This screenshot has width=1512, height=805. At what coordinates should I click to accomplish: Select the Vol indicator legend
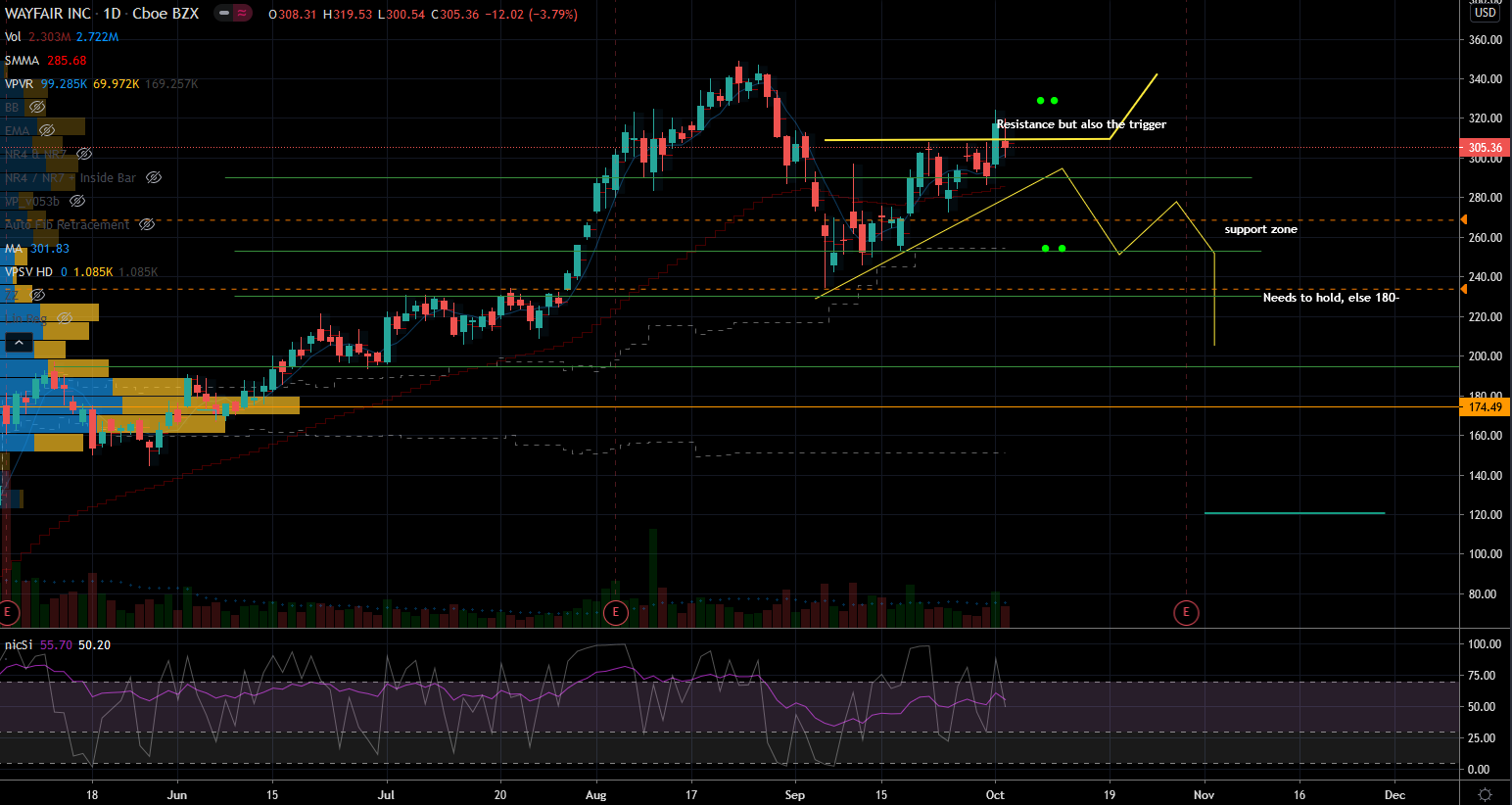[x=13, y=36]
